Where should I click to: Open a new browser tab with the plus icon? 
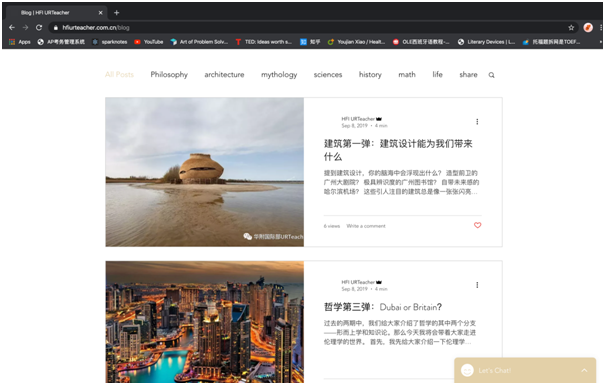(x=117, y=13)
